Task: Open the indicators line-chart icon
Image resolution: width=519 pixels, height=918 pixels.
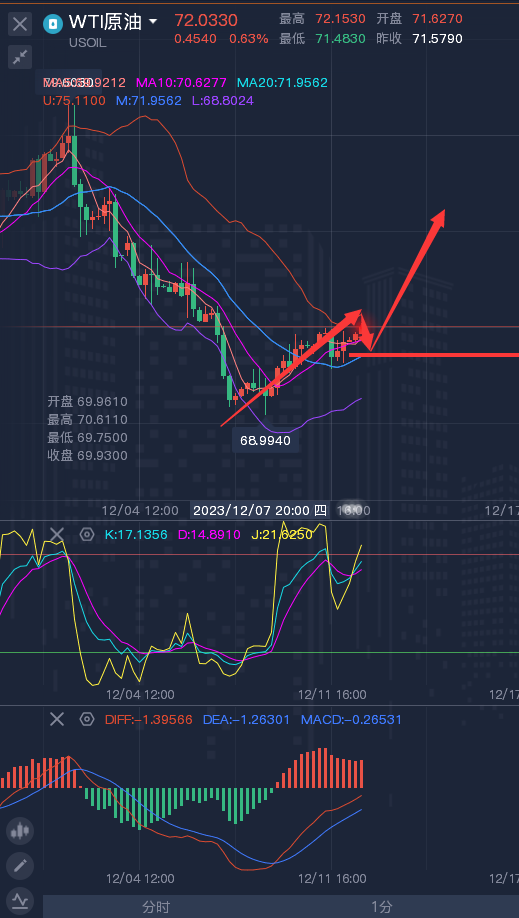Action: point(21,900)
